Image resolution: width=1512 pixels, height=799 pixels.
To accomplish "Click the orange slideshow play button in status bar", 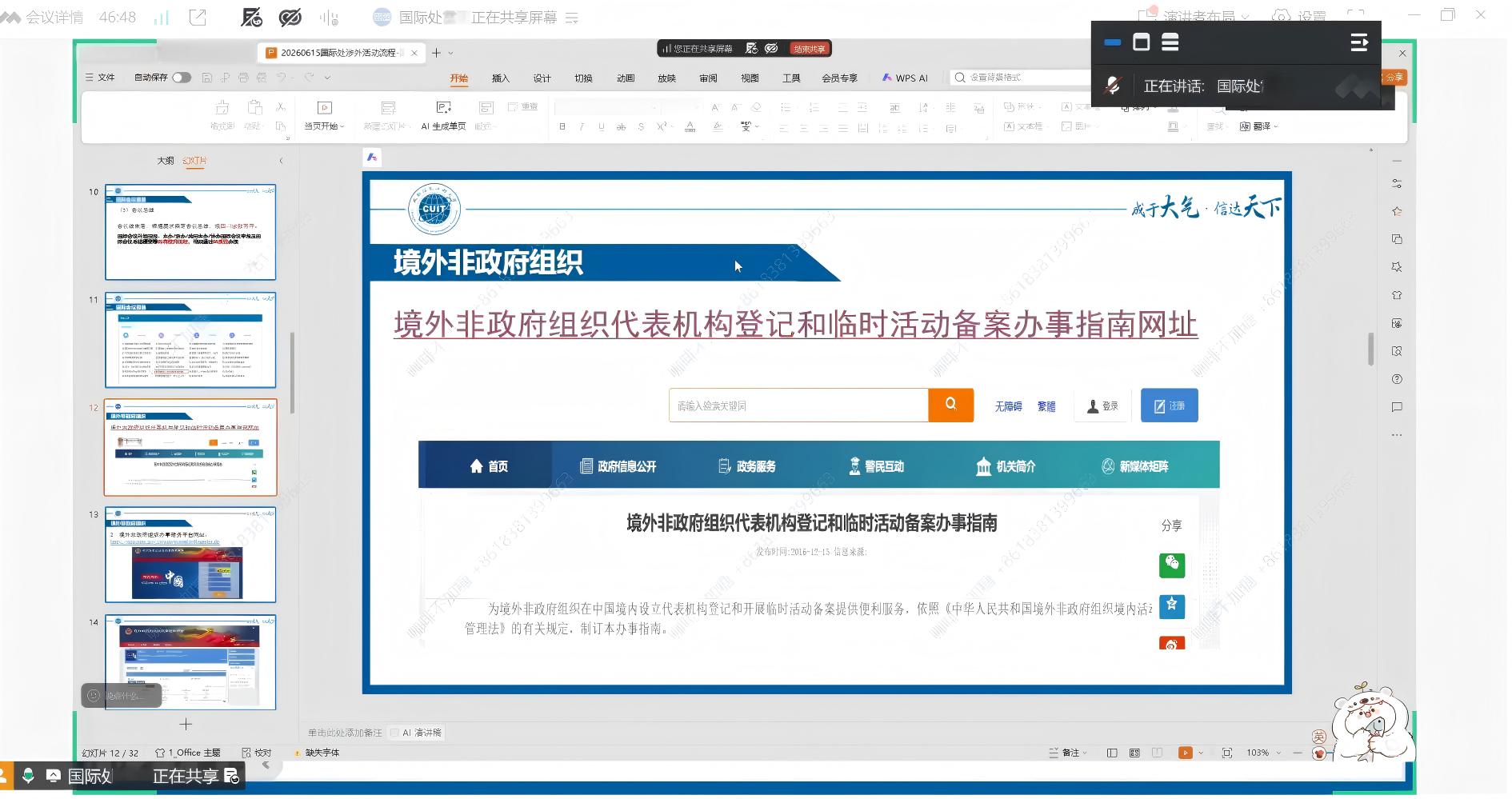I will (x=1186, y=753).
